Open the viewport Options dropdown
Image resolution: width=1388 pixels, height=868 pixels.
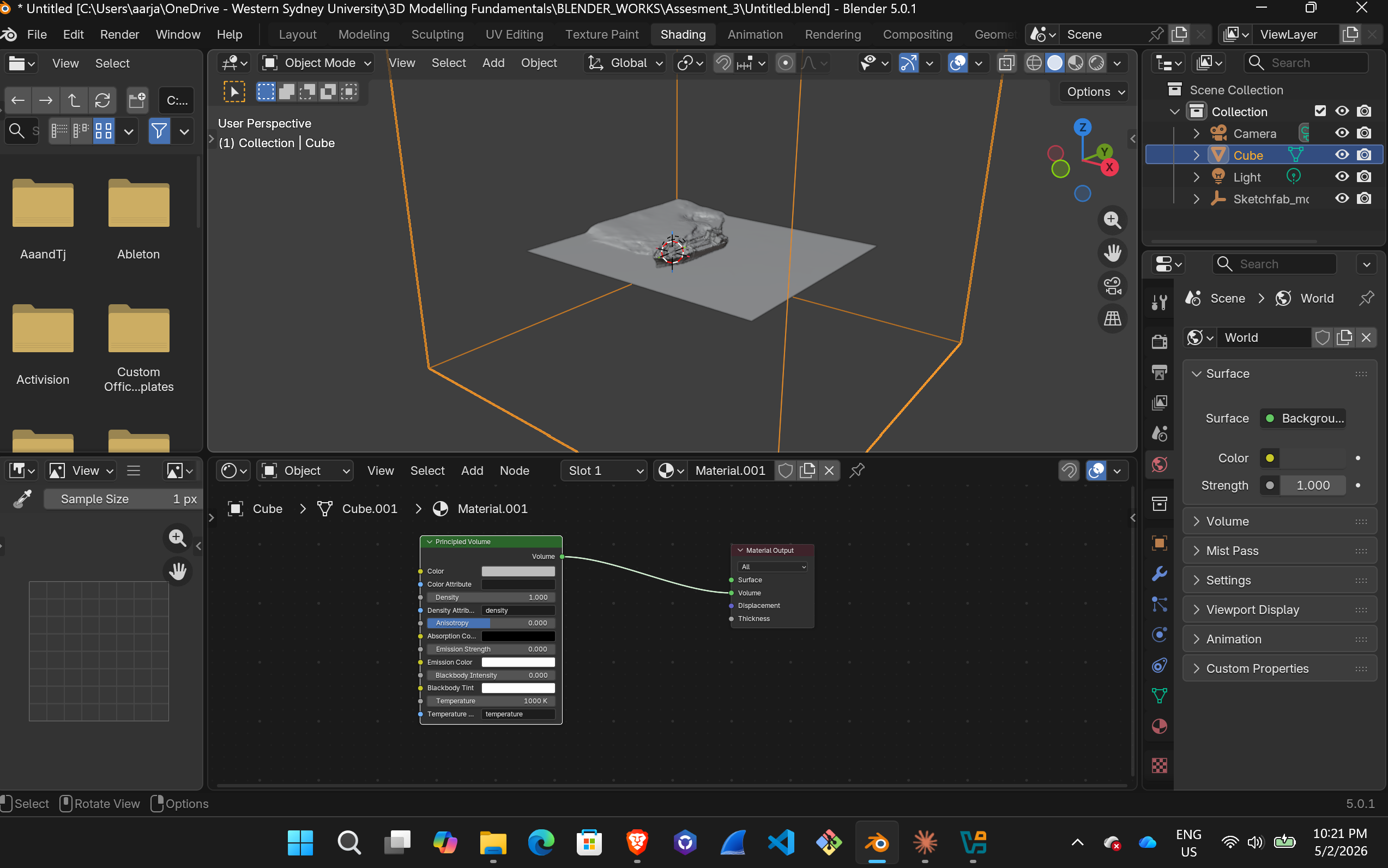[1095, 92]
